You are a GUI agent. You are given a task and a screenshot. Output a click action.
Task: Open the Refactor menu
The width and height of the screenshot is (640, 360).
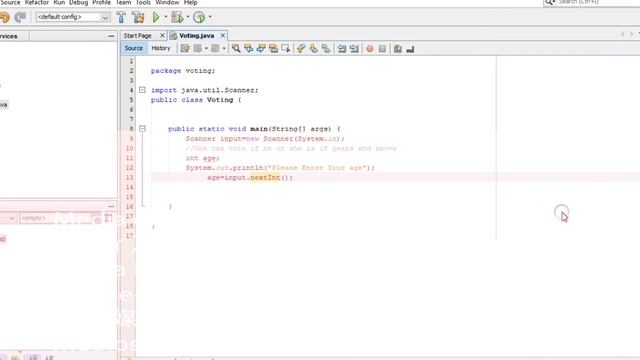click(37, 2)
